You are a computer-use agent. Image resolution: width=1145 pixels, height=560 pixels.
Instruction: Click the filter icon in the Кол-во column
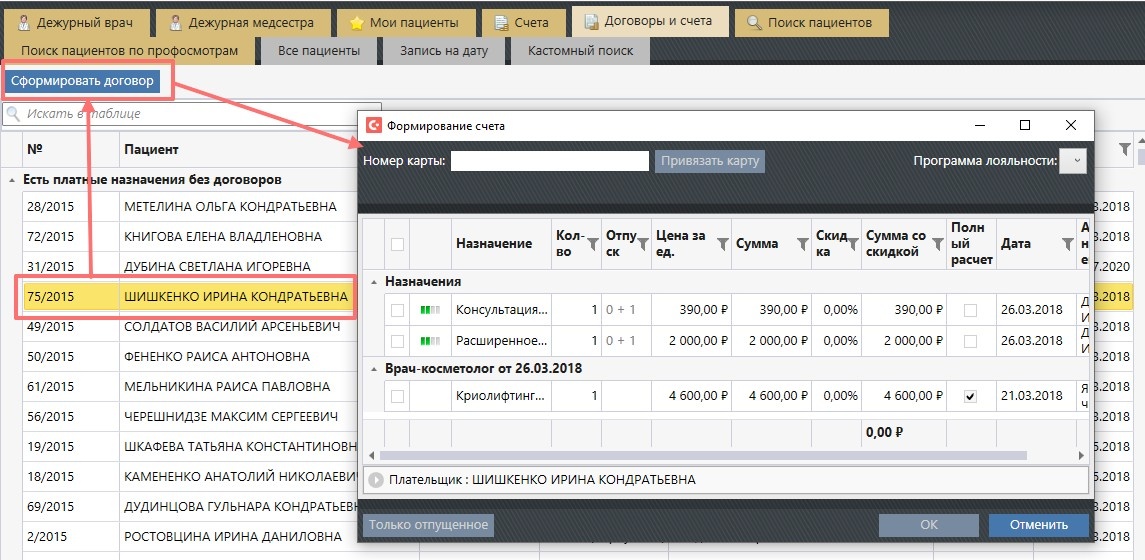coord(592,244)
